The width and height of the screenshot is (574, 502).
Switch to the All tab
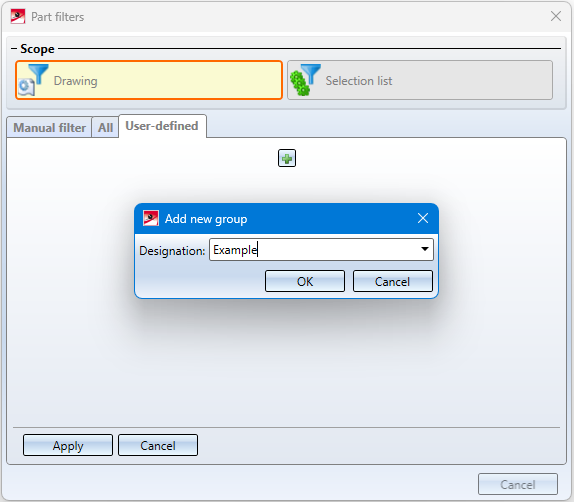click(105, 127)
